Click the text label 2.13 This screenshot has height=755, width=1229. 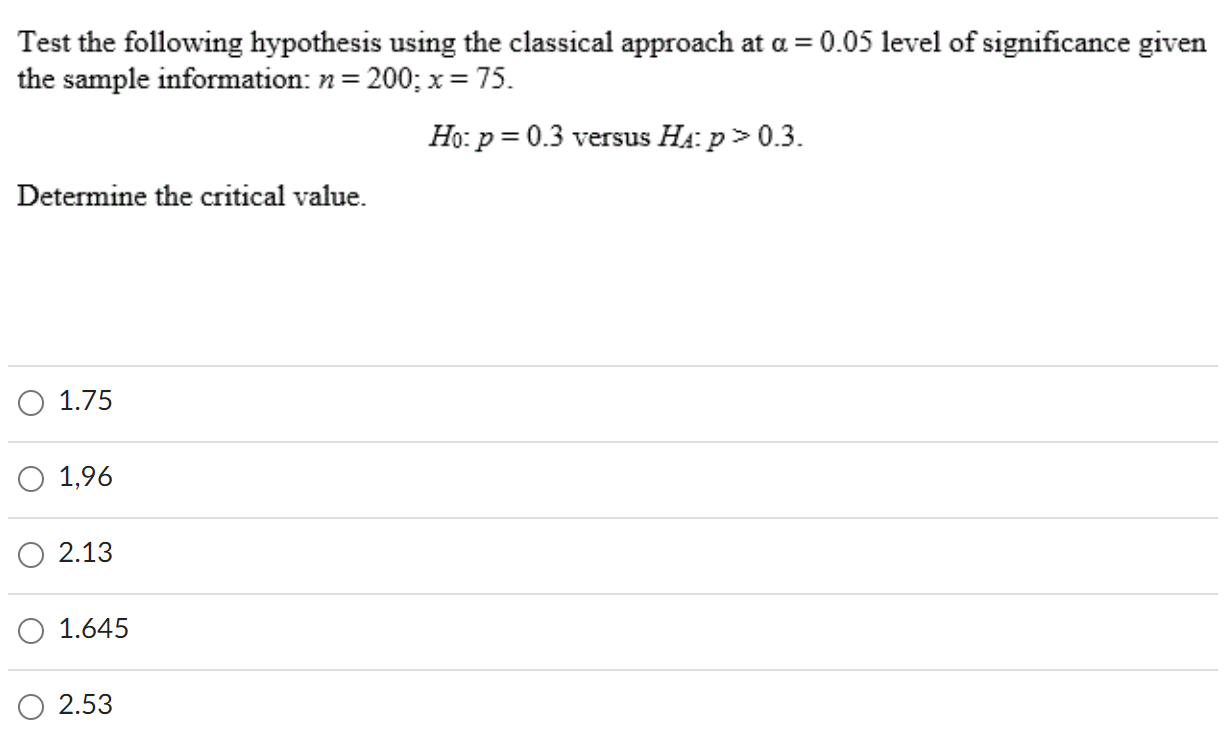coord(87,552)
